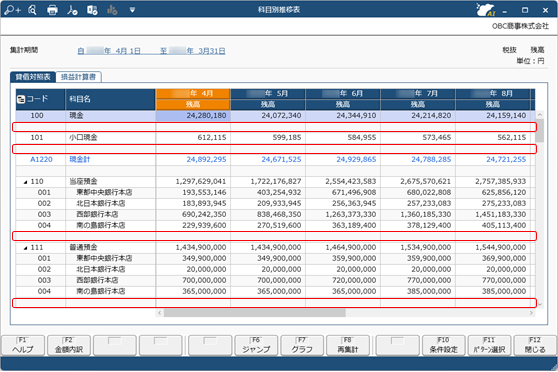Click the F11 パターン選択 button
Screen dimensions: 558x372
coord(489,345)
